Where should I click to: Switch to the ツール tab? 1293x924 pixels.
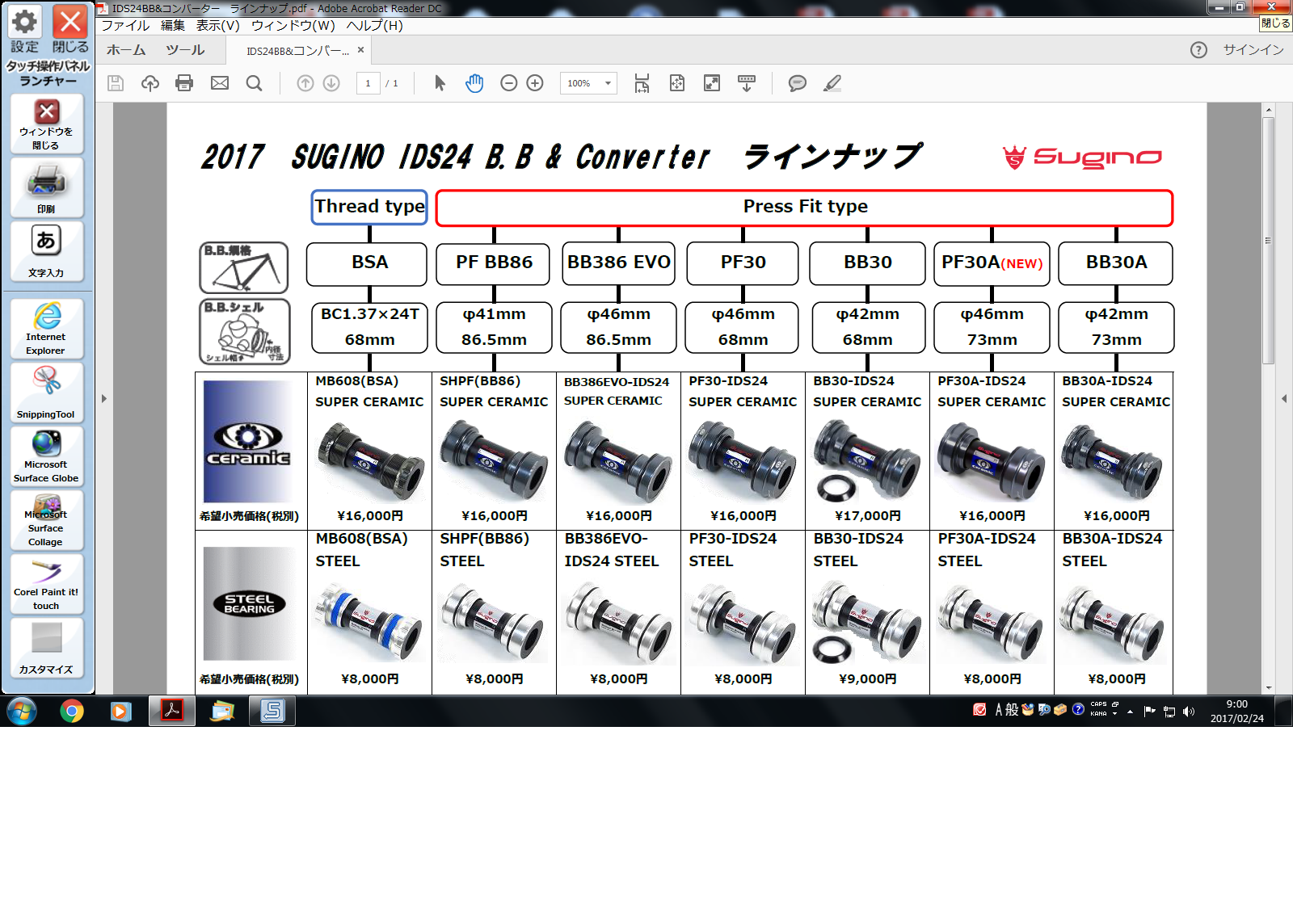[185, 50]
